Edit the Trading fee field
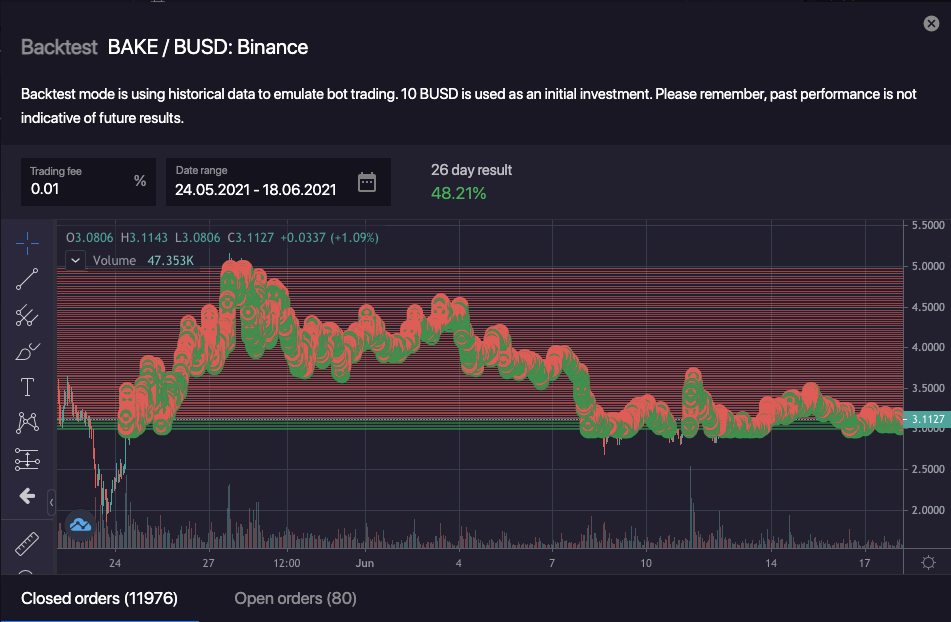The width and height of the screenshot is (951, 622). point(78,188)
